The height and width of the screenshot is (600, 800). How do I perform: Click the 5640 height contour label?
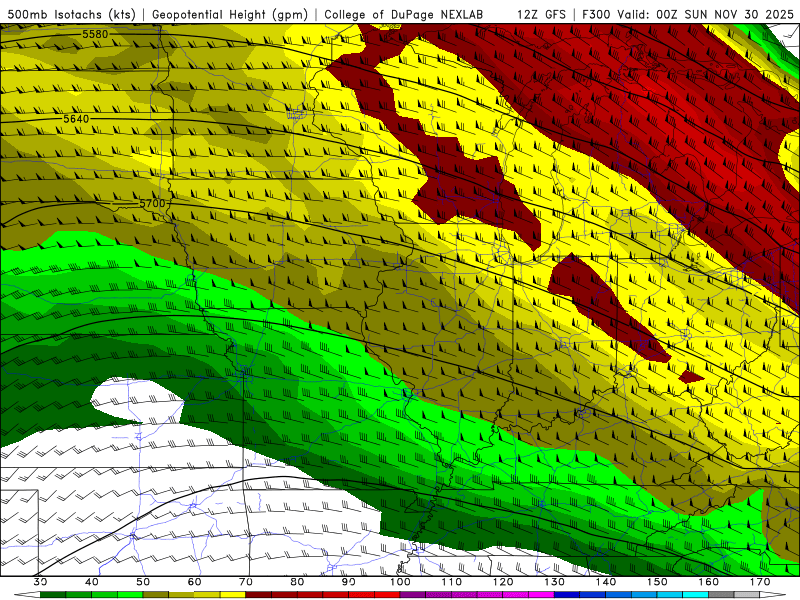(x=76, y=119)
